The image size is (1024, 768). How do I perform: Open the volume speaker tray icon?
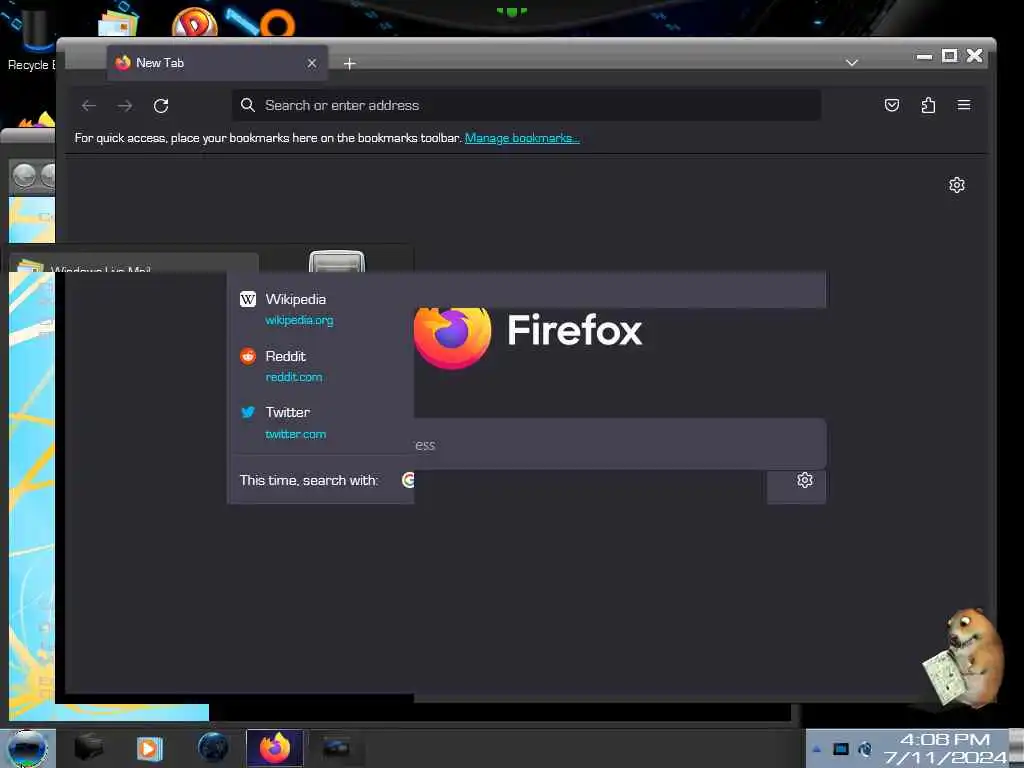coord(865,749)
